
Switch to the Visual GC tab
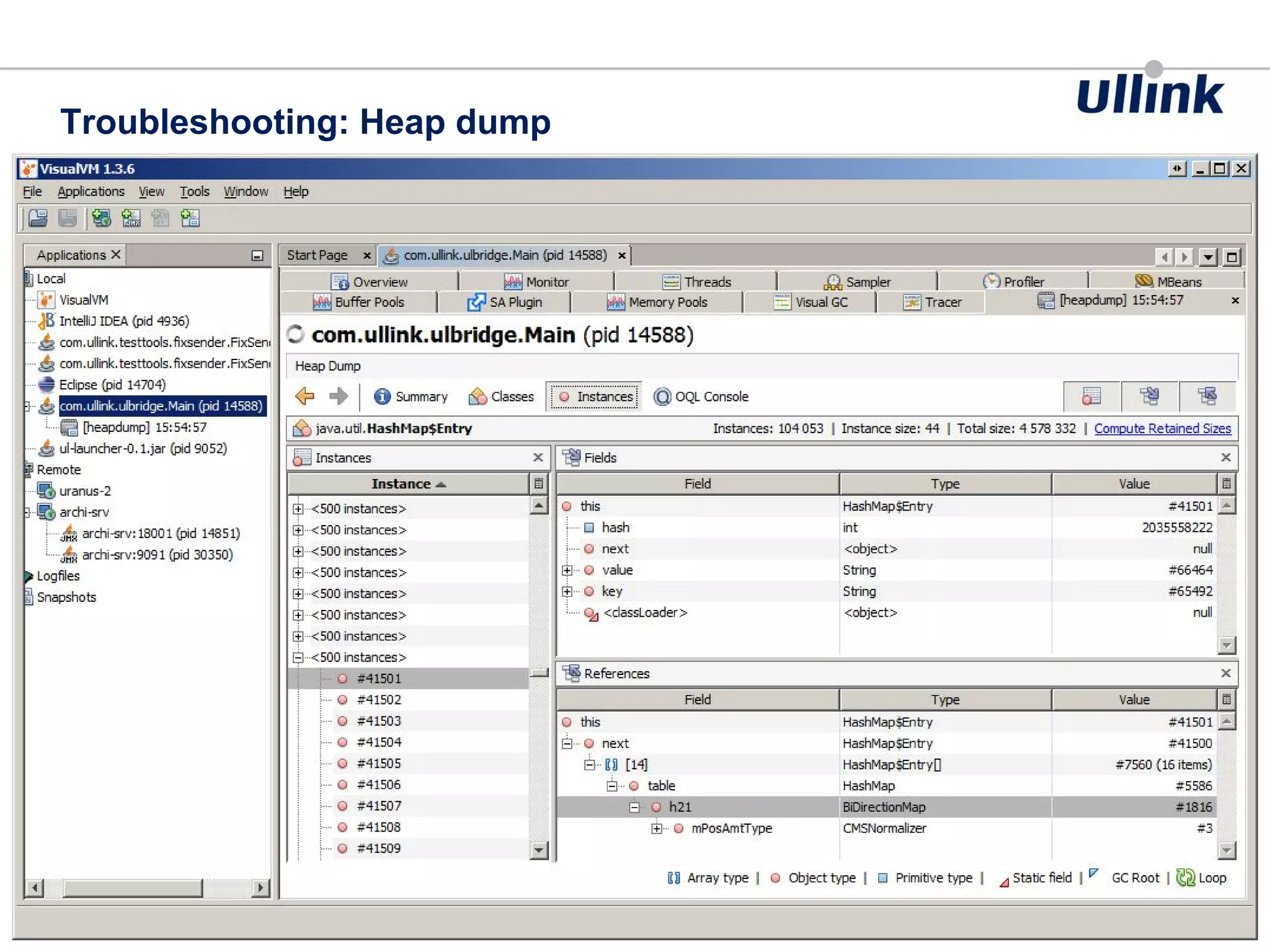[x=810, y=302]
